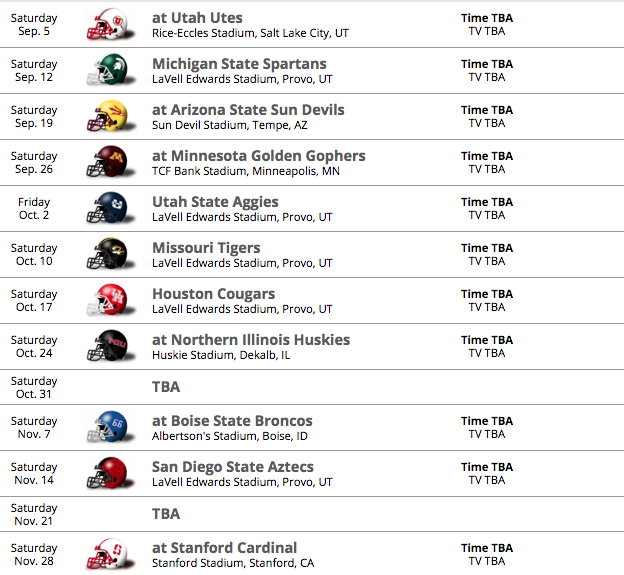Click the Michigan State Spartans helmet

pos(106,71)
